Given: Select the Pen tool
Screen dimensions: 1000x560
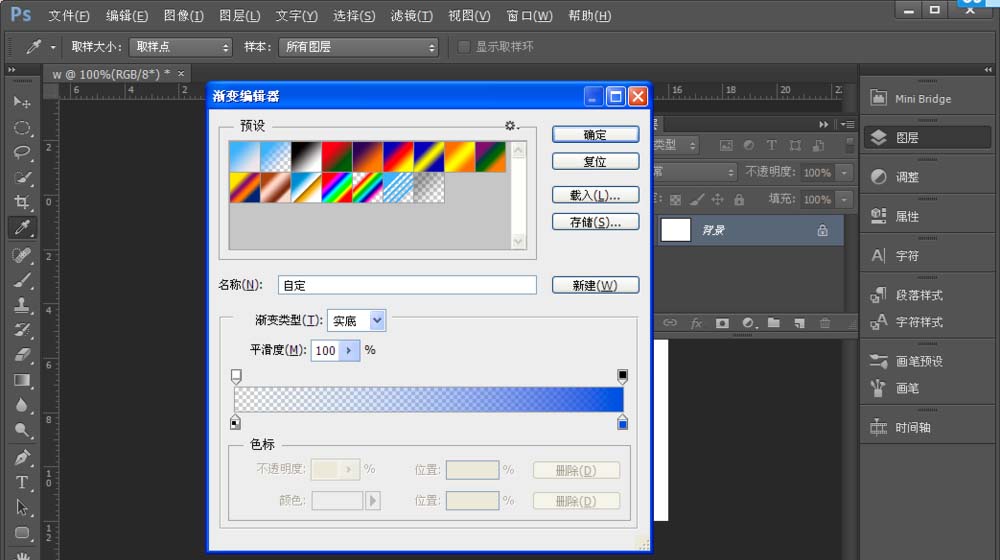Looking at the screenshot, I should tap(21, 457).
